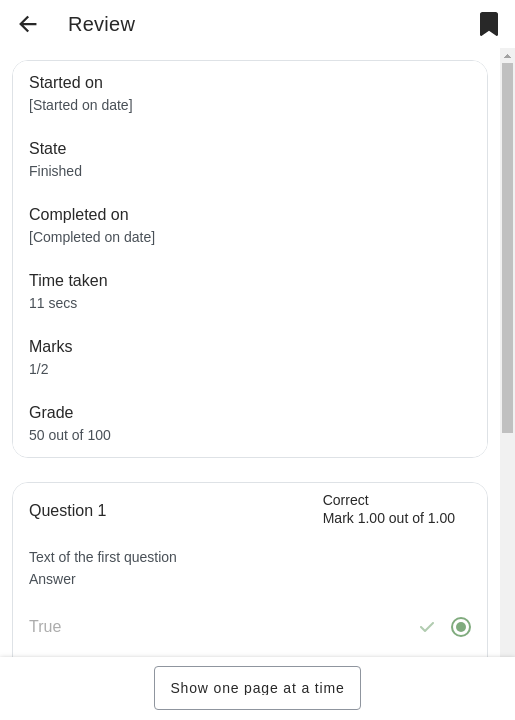Click Mark 1.00 out of 1.00 text
The height and width of the screenshot is (720, 515).
point(389,518)
